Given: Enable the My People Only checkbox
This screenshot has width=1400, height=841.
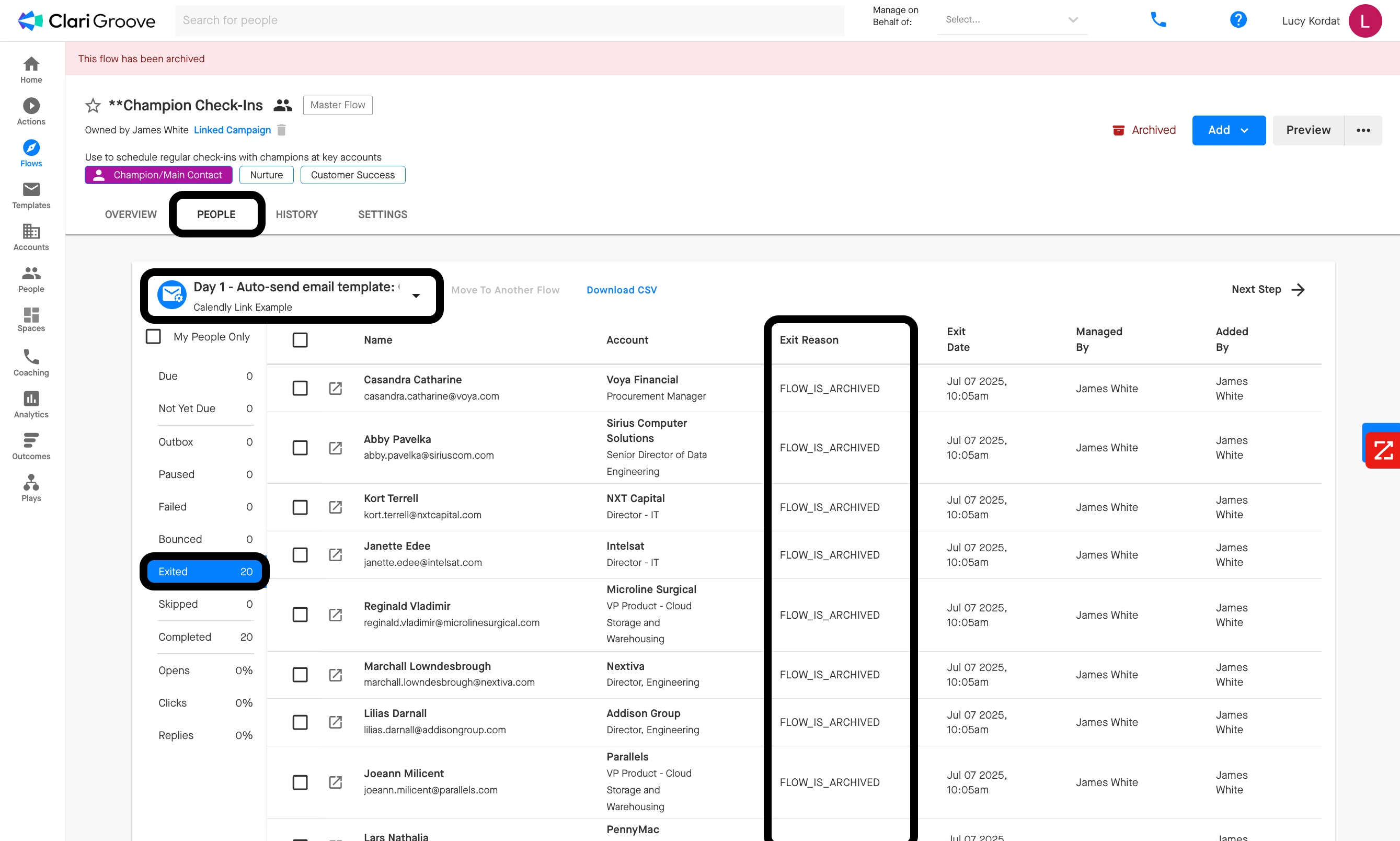Looking at the screenshot, I should click(x=154, y=337).
